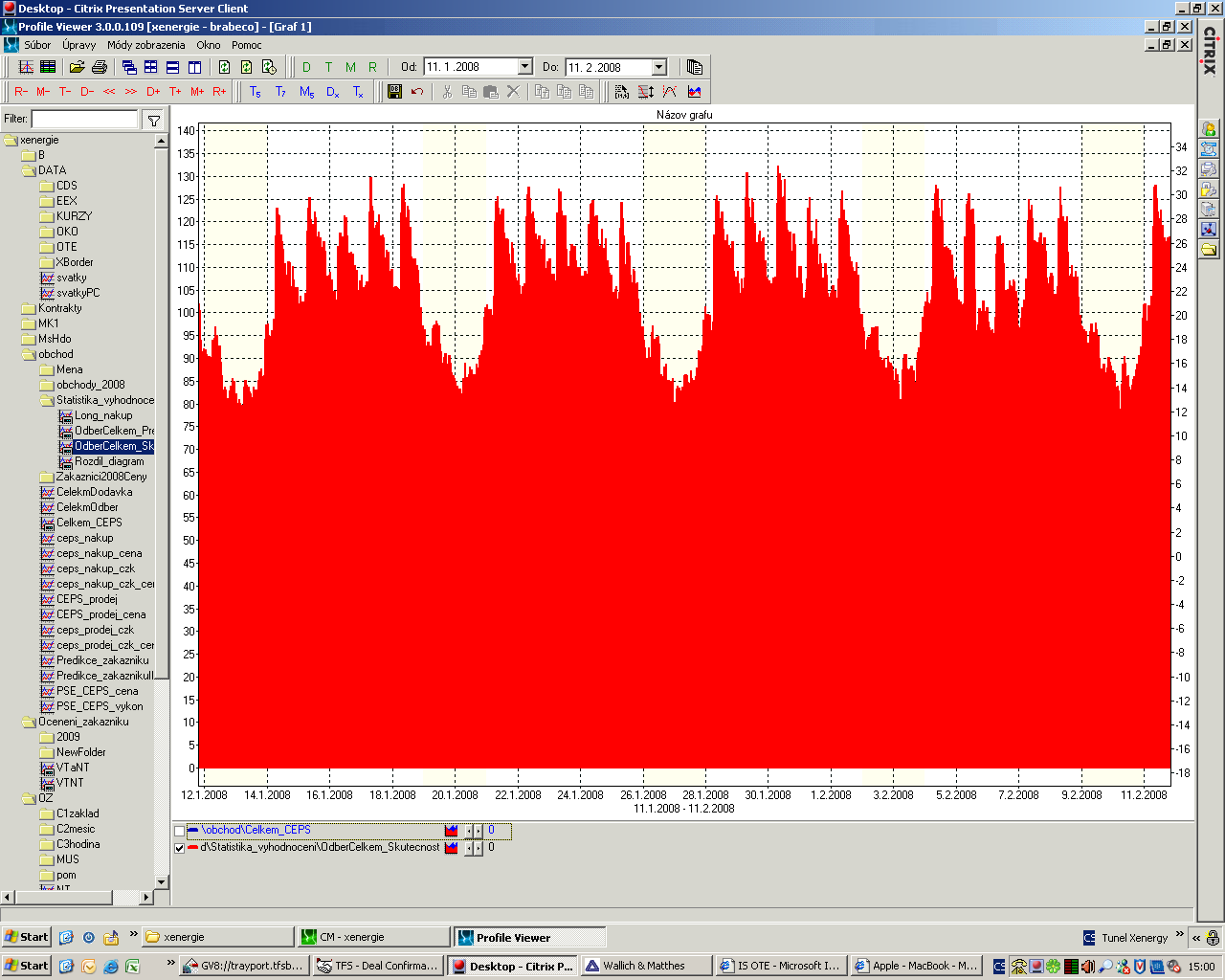Click the chart type icon for OdberCelkem_Skutecnost

tap(452, 847)
